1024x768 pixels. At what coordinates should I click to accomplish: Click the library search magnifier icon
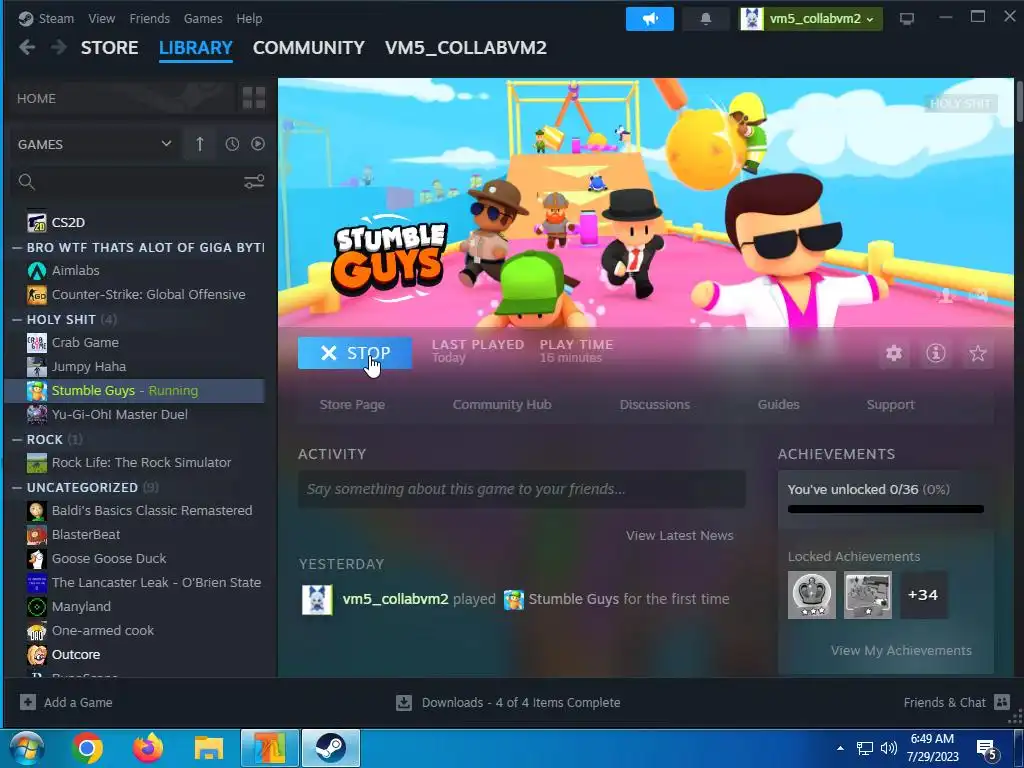pos(27,182)
